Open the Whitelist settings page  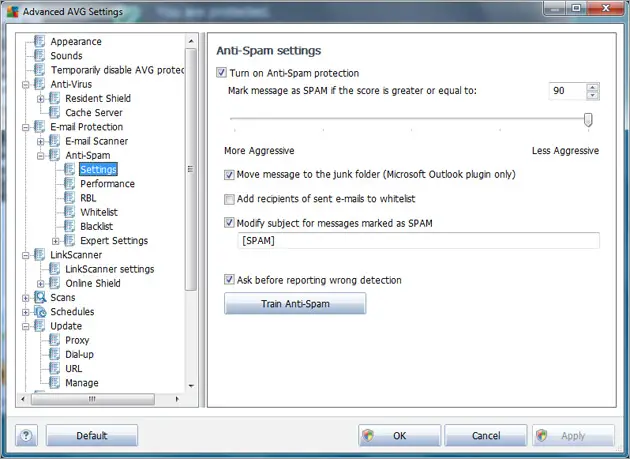click(99, 212)
